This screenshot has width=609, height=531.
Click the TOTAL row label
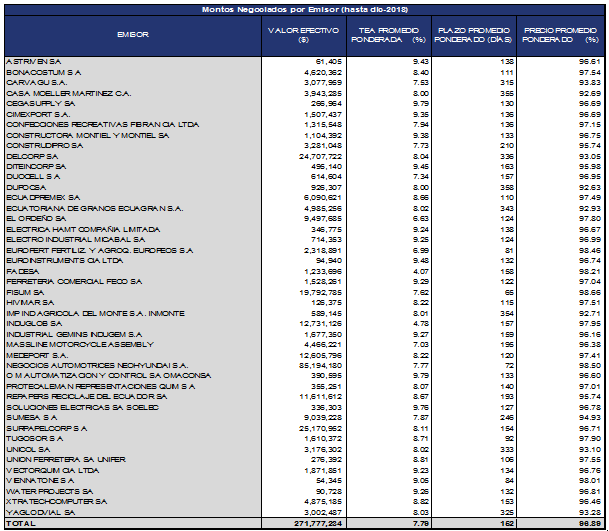click(x=21, y=524)
